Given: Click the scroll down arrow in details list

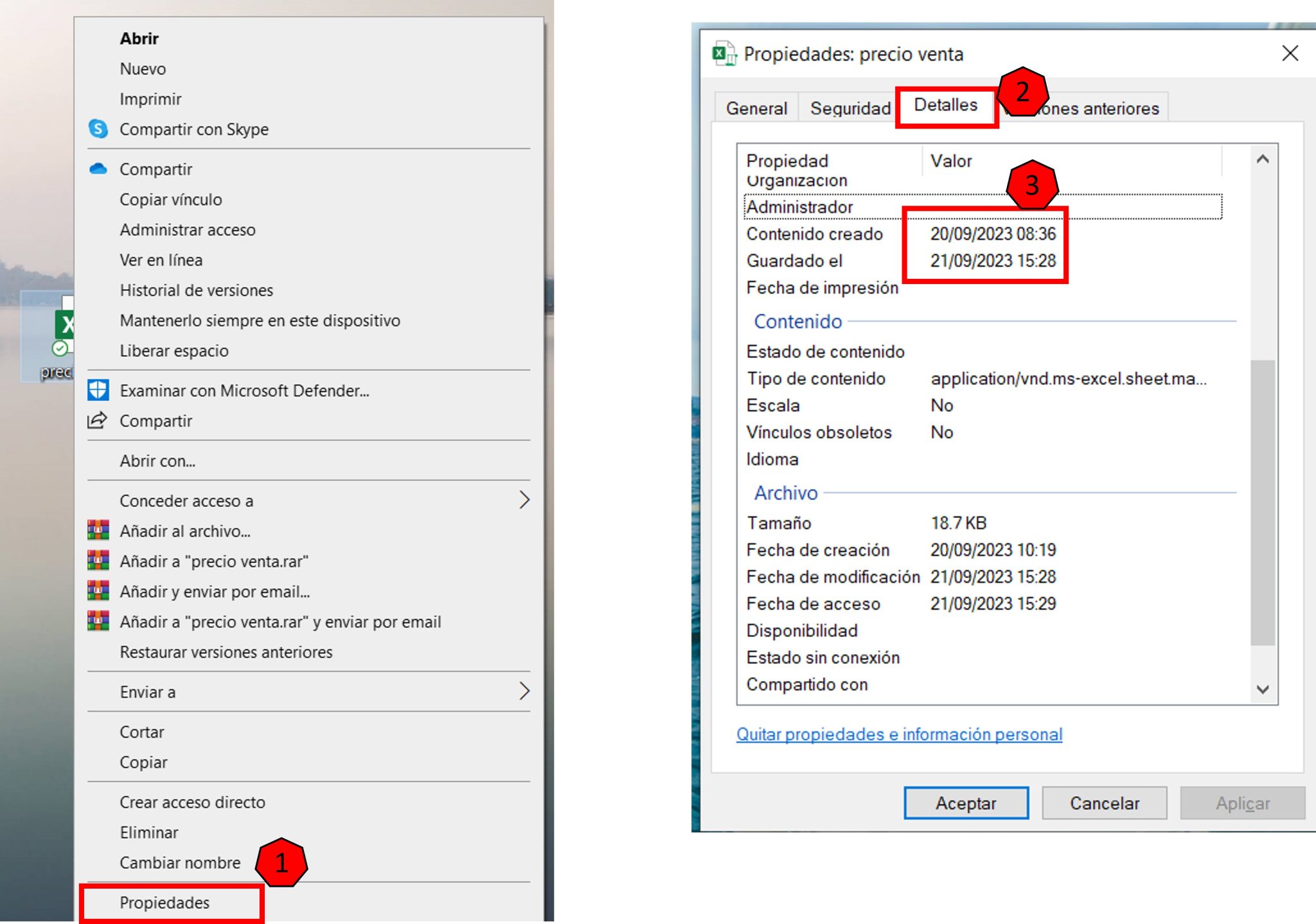Looking at the screenshot, I should tap(1262, 689).
